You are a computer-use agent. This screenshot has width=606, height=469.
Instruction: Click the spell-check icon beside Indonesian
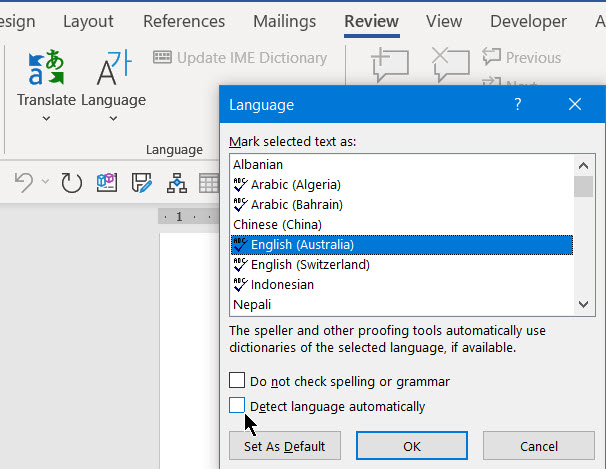tap(240, 285)
